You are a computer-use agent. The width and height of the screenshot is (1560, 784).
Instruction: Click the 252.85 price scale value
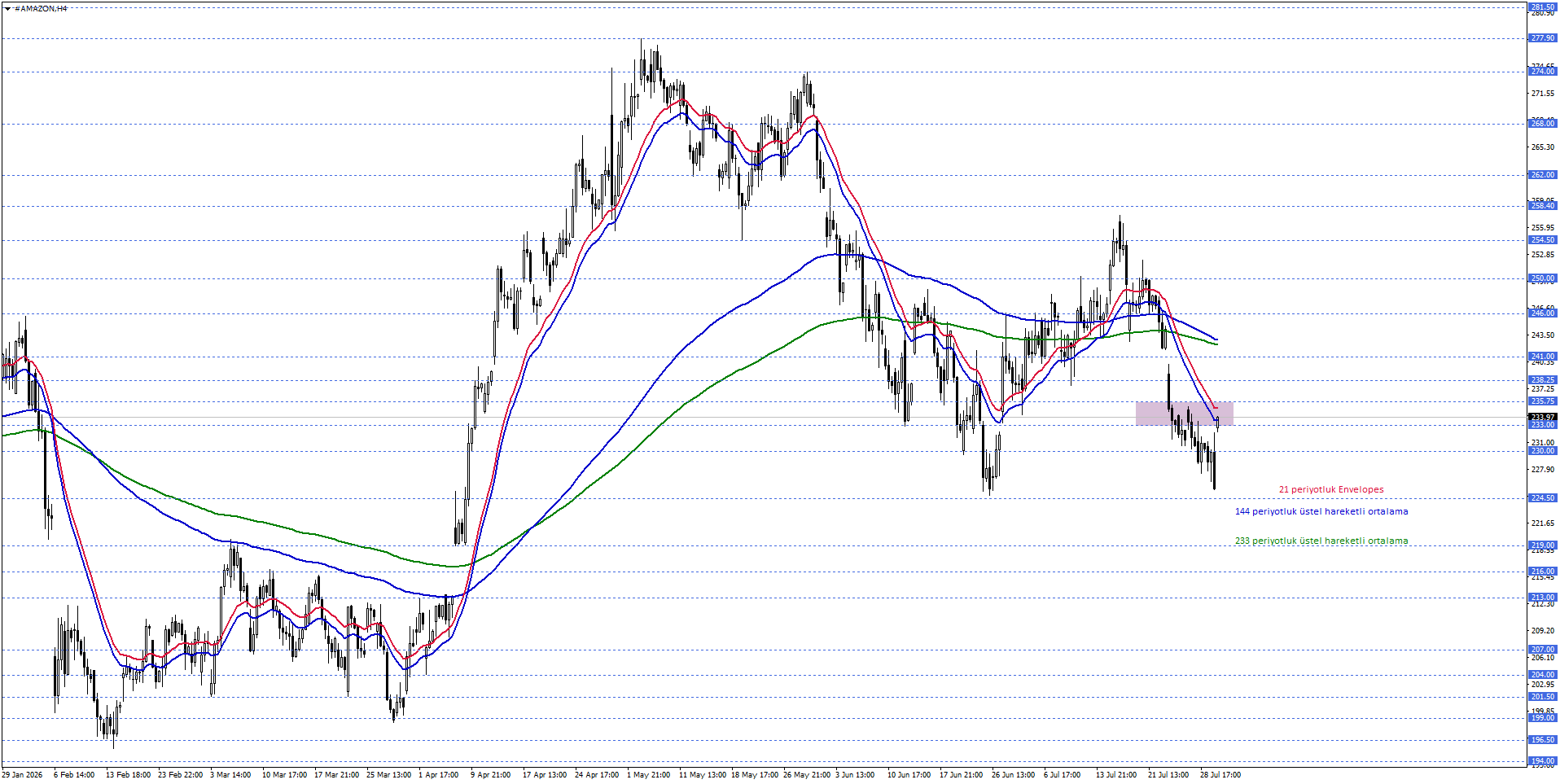click(1543, 255)
